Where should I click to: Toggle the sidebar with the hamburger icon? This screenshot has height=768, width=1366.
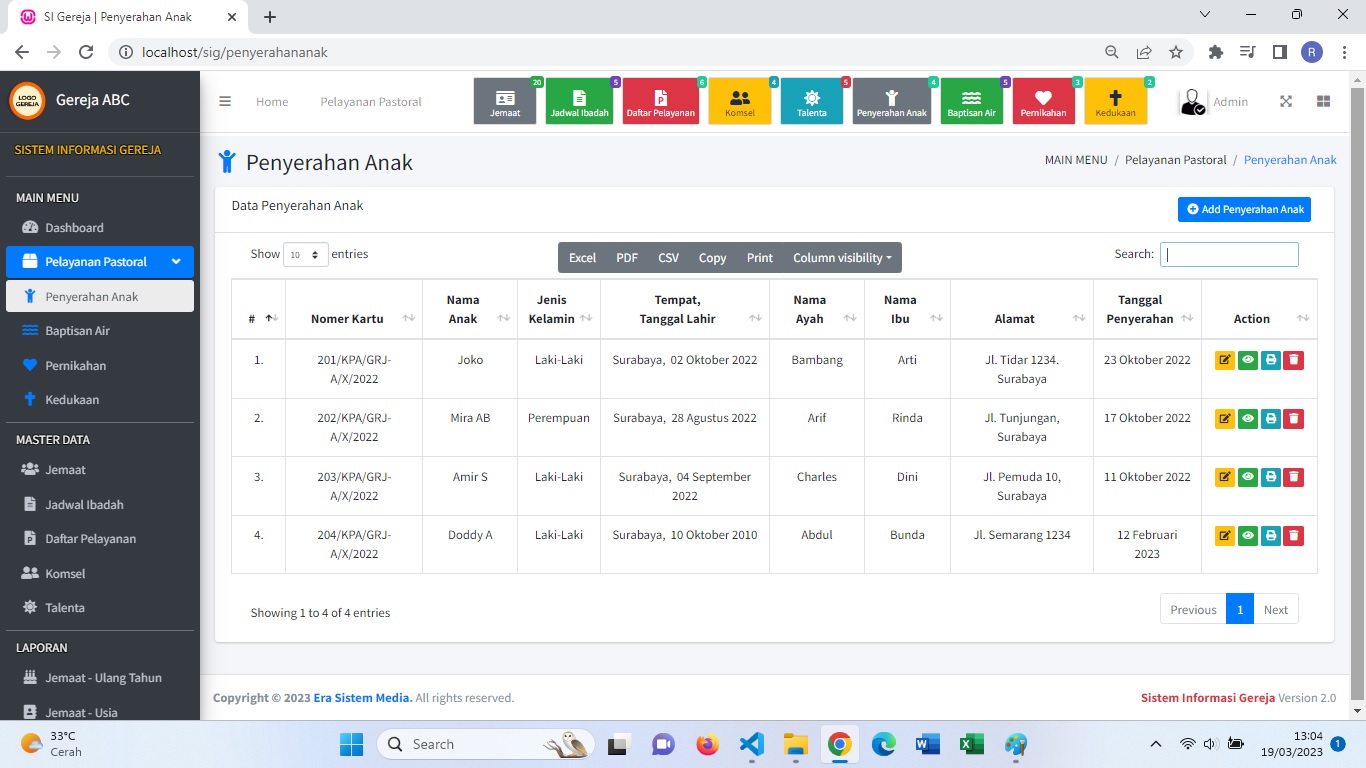click(225, 101)
